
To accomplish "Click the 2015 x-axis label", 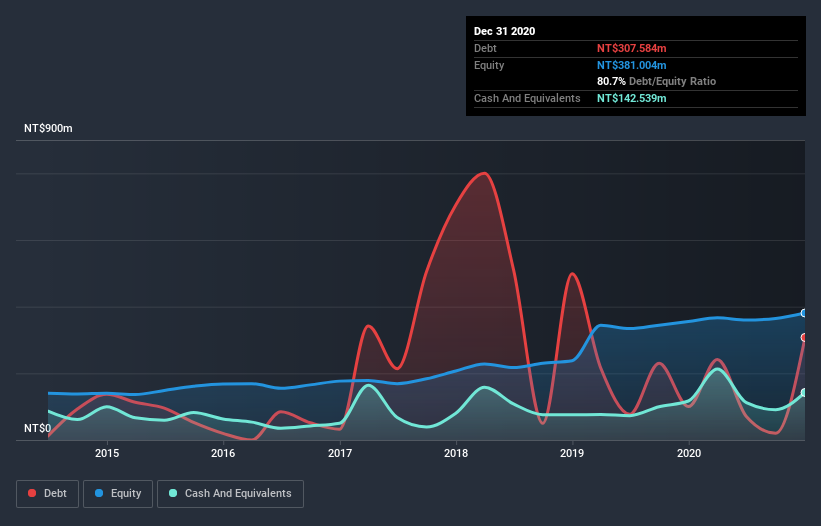I will click(107, 453).
